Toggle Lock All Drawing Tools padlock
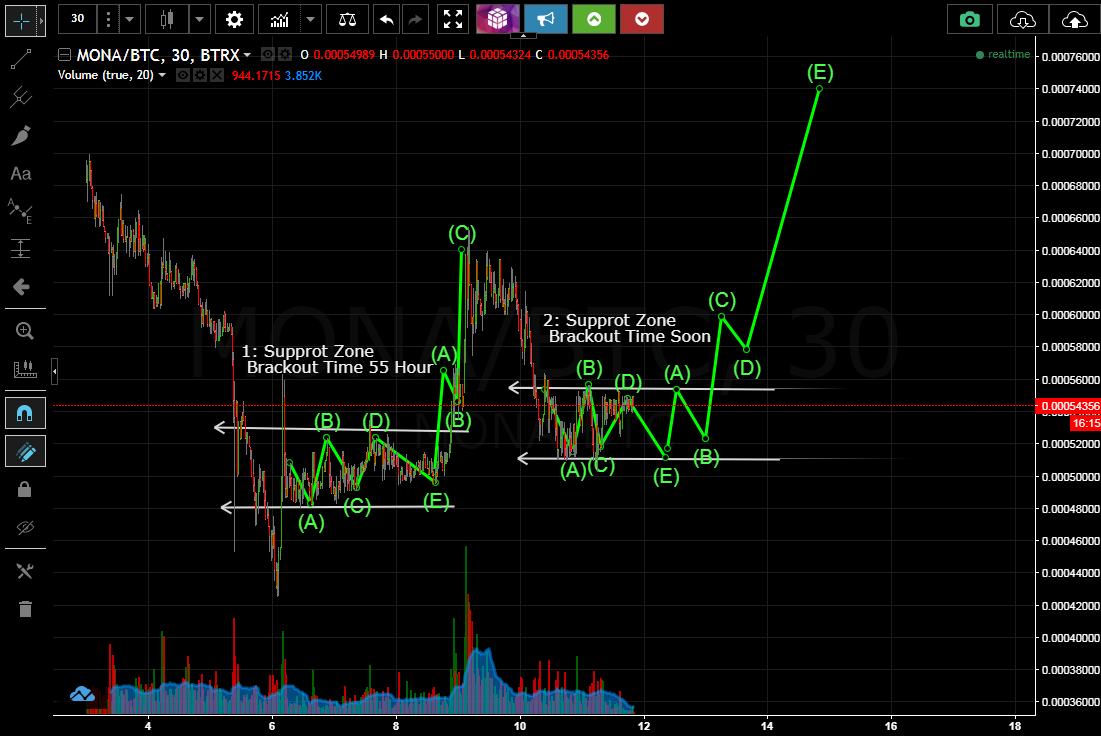The height and width of the screenshot is (736, 1101). point(25,489)
